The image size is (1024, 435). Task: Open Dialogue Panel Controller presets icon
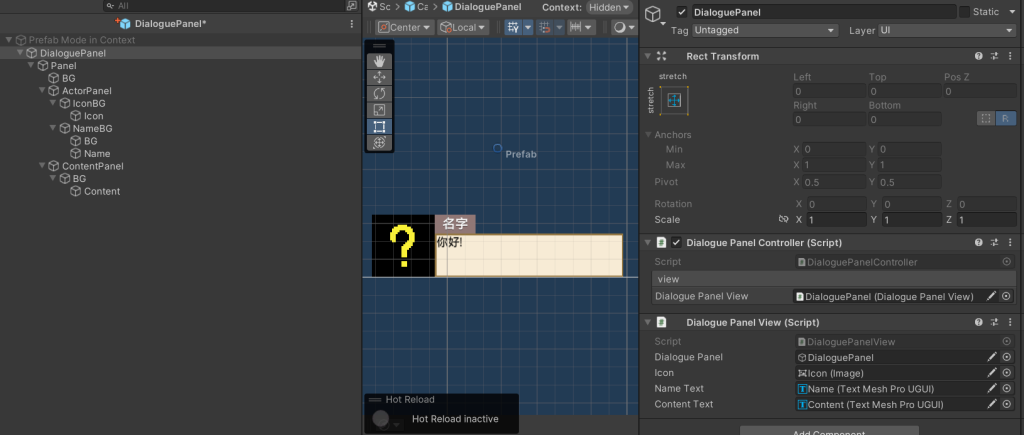(994, 242)
